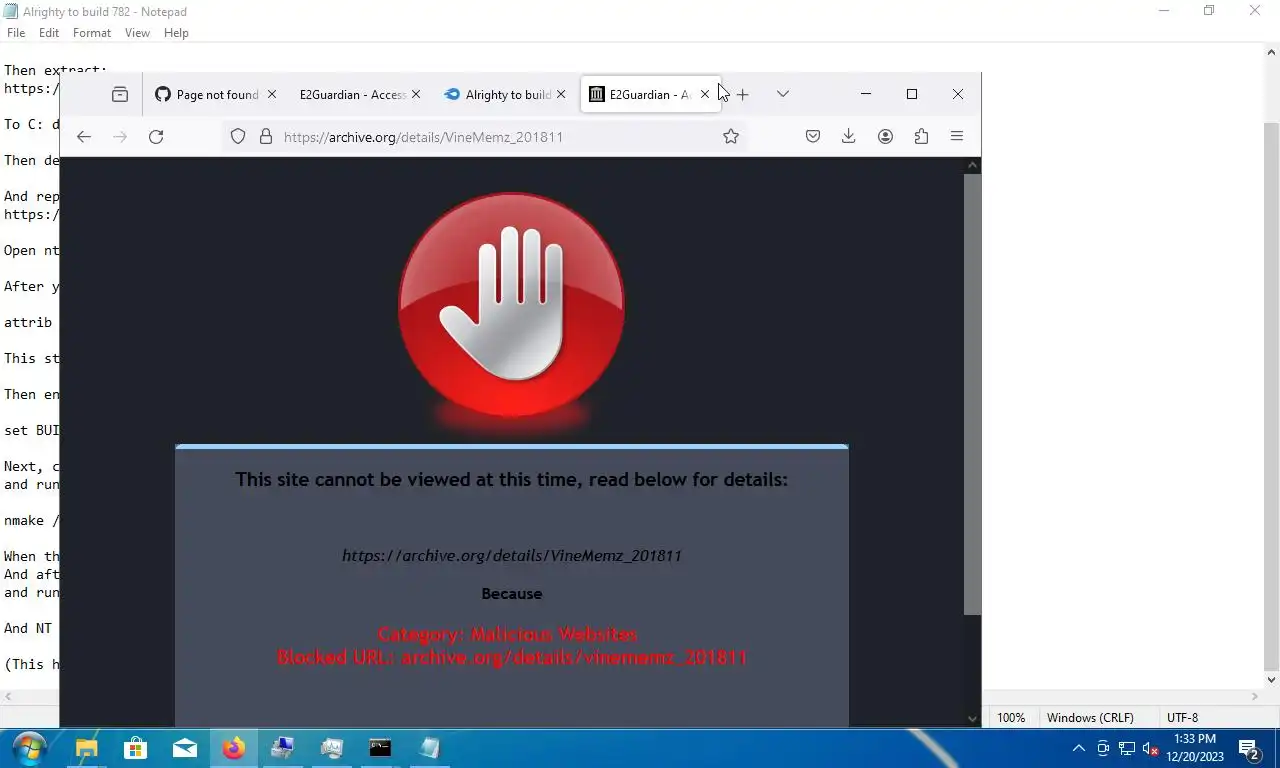Open Notepad Format menu
Screen dimensions: 1280x768
(92, 33)
